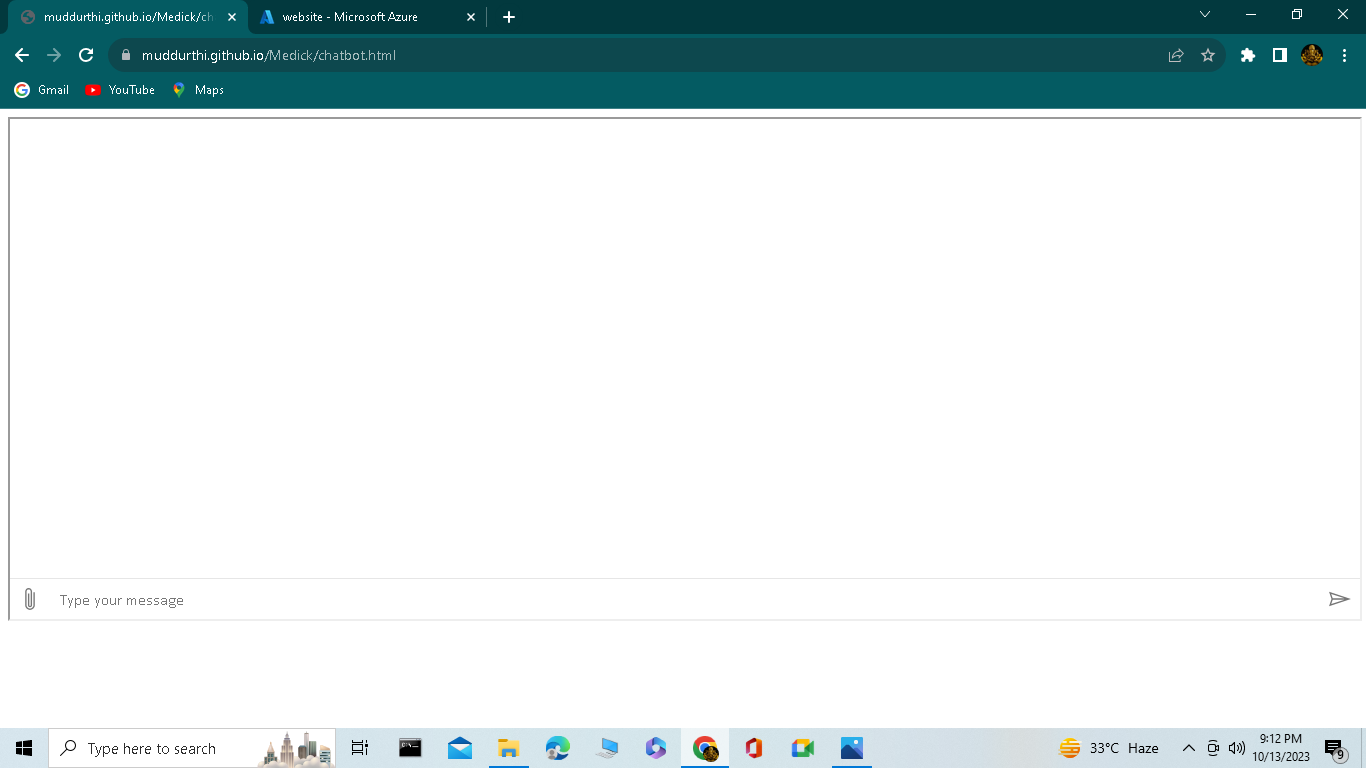
Task: Click the reload page icon
Action: pos(85,55)
